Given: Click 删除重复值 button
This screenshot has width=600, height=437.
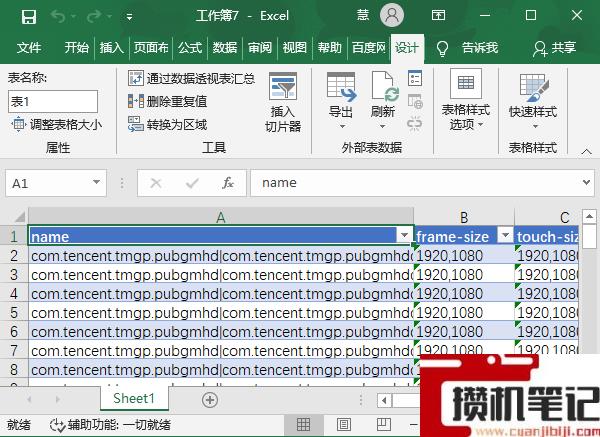Looking at the screenshot, I should tap(168, 101).
